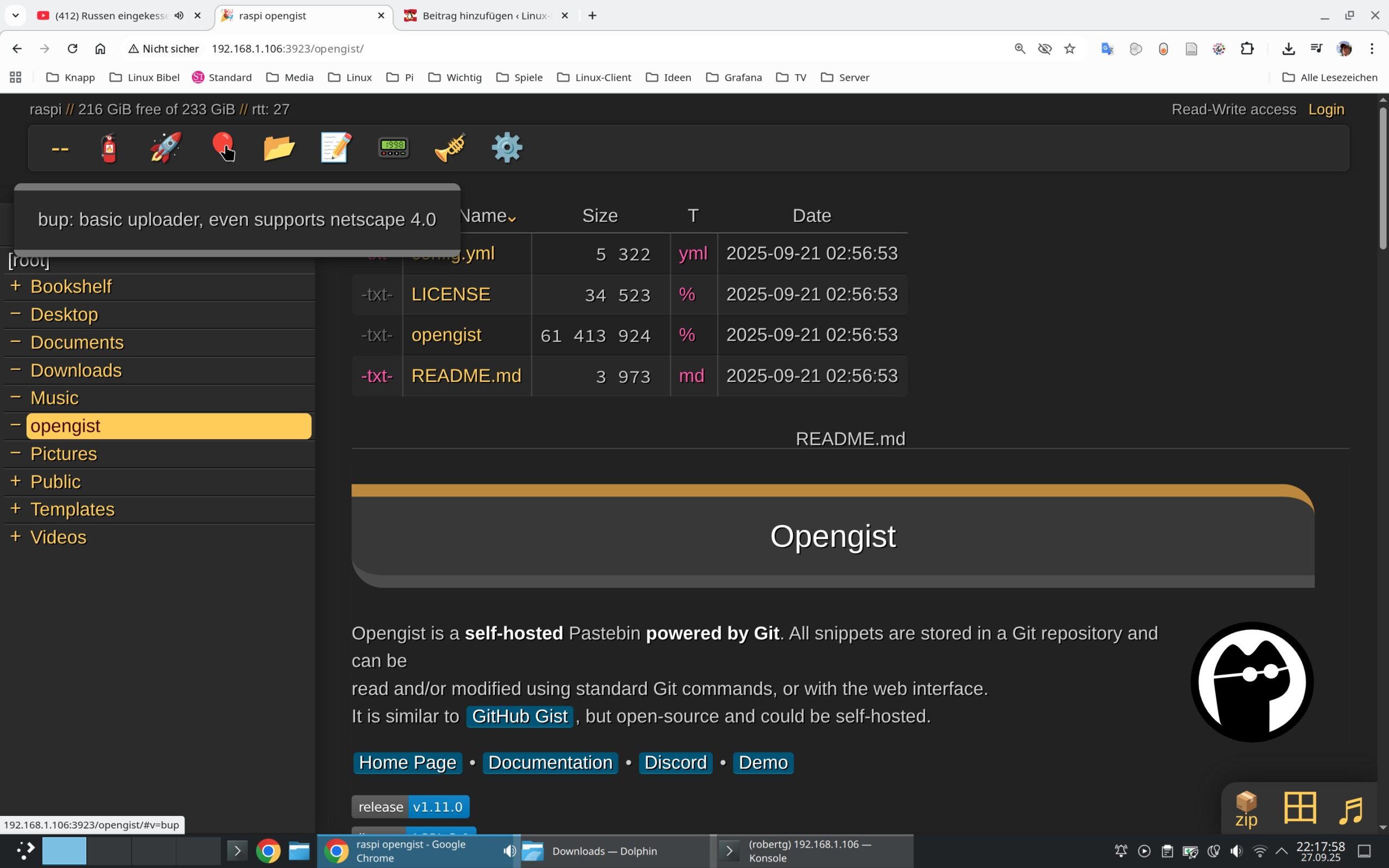Screen dimensions: 1389x868
Task: Open the Discord link
Action: click(675, 762)
